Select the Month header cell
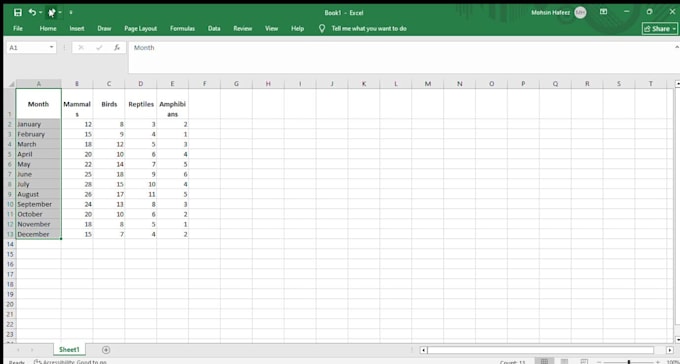Image resolution: width=680 pixels, height=364 pixels. tap(39, 104)
